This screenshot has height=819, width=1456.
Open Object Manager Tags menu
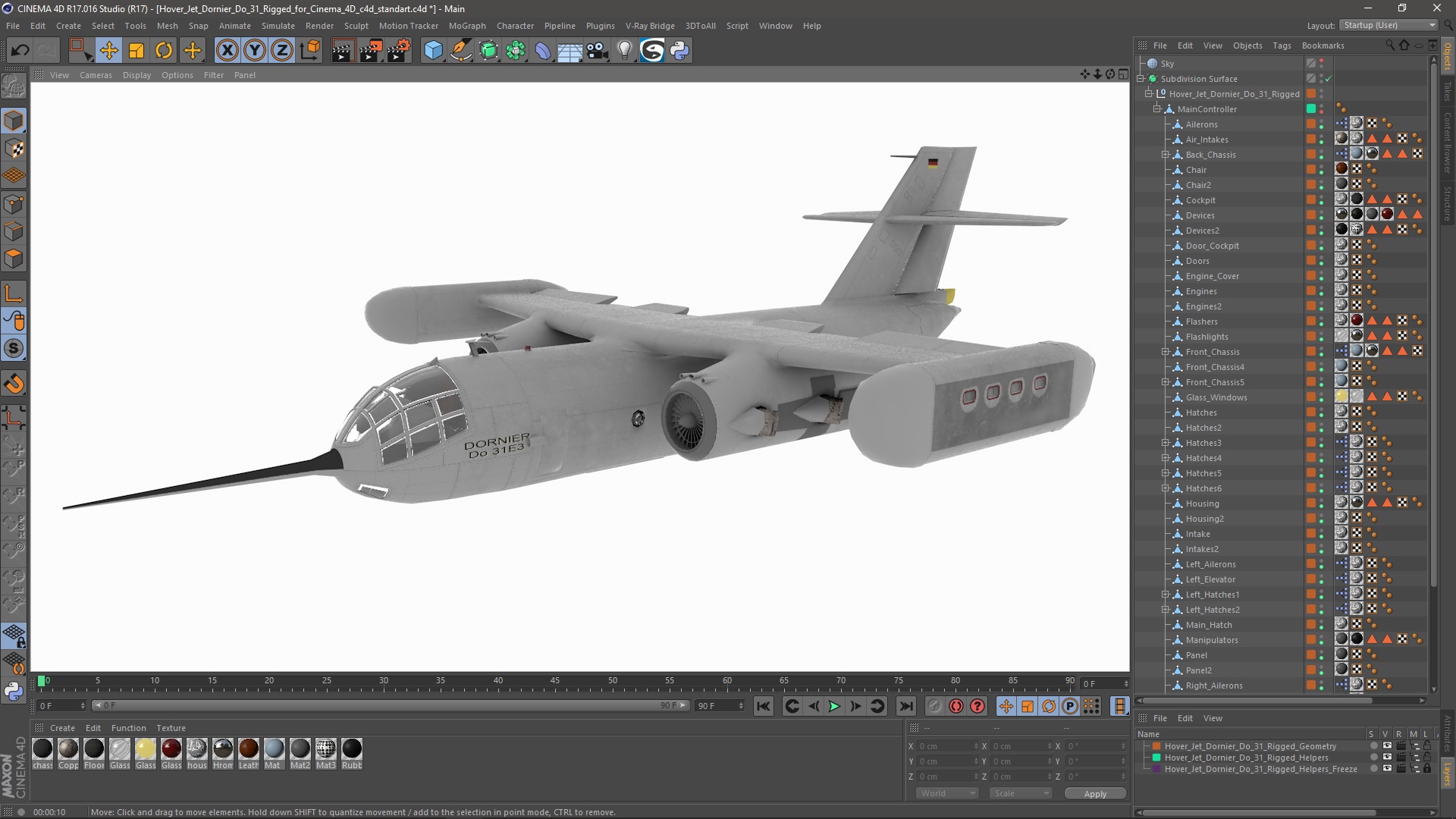(x=1282, y=45)
